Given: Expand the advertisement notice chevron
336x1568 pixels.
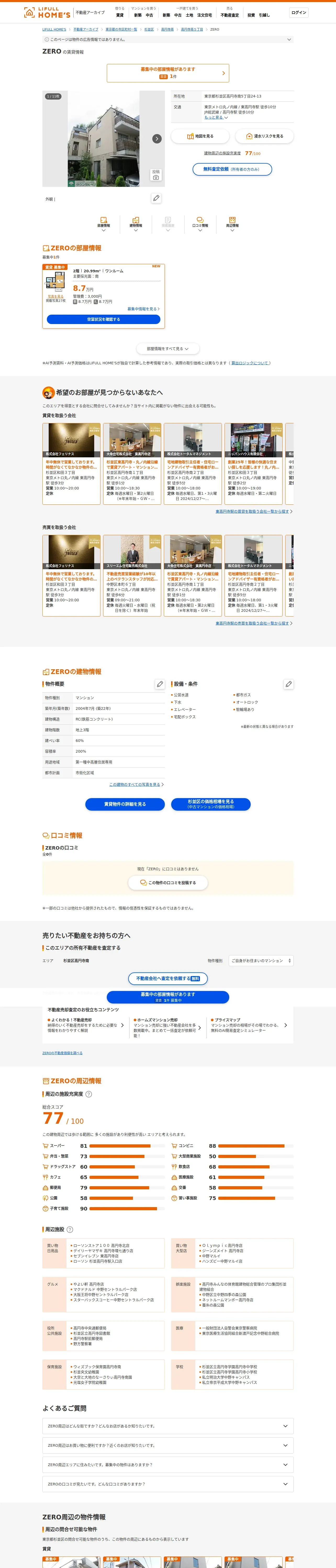Looking at the screenshot, I should coord(289,39).
